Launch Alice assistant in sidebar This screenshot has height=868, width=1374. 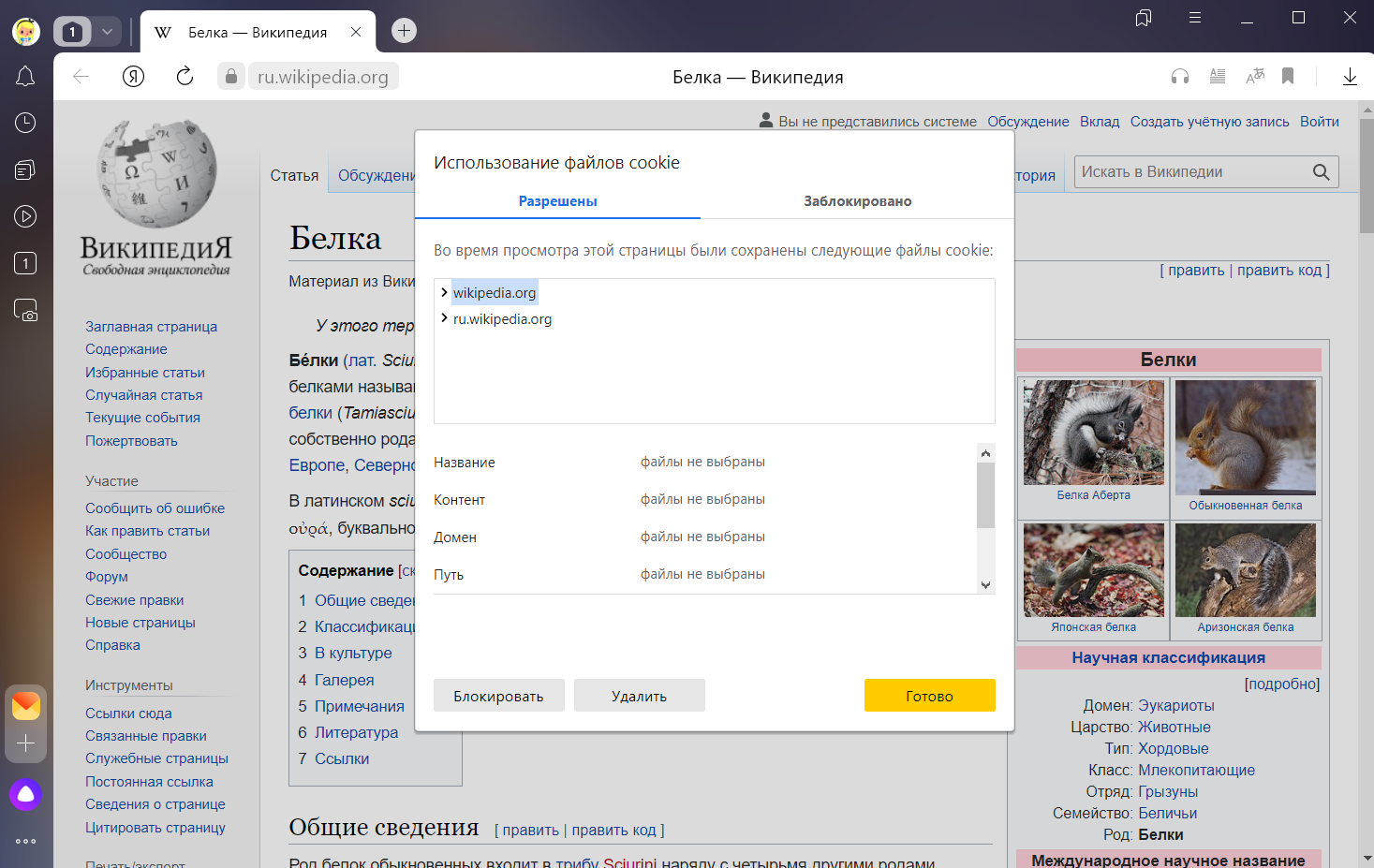pos(26,794)
